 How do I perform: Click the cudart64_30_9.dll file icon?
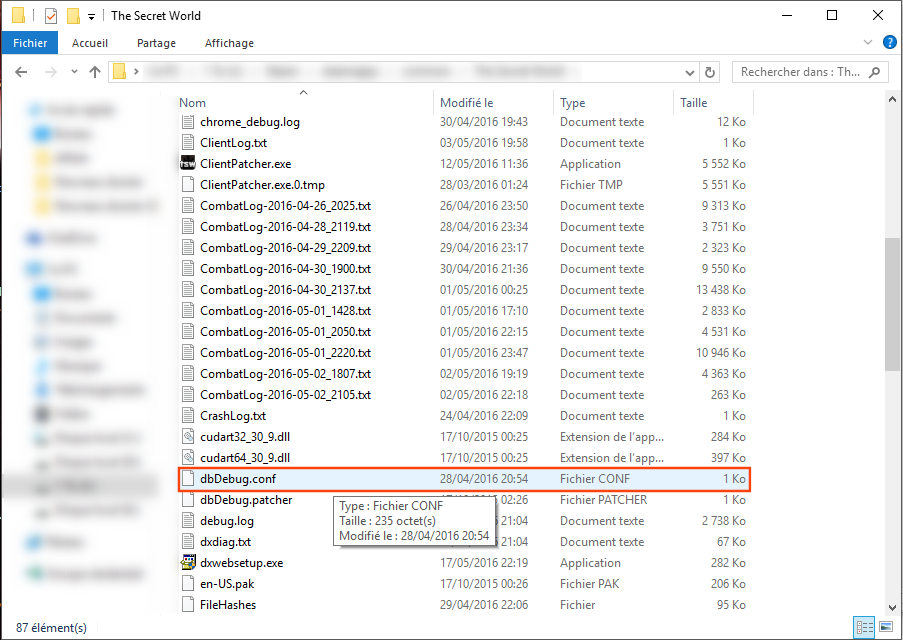click(188, 458)
